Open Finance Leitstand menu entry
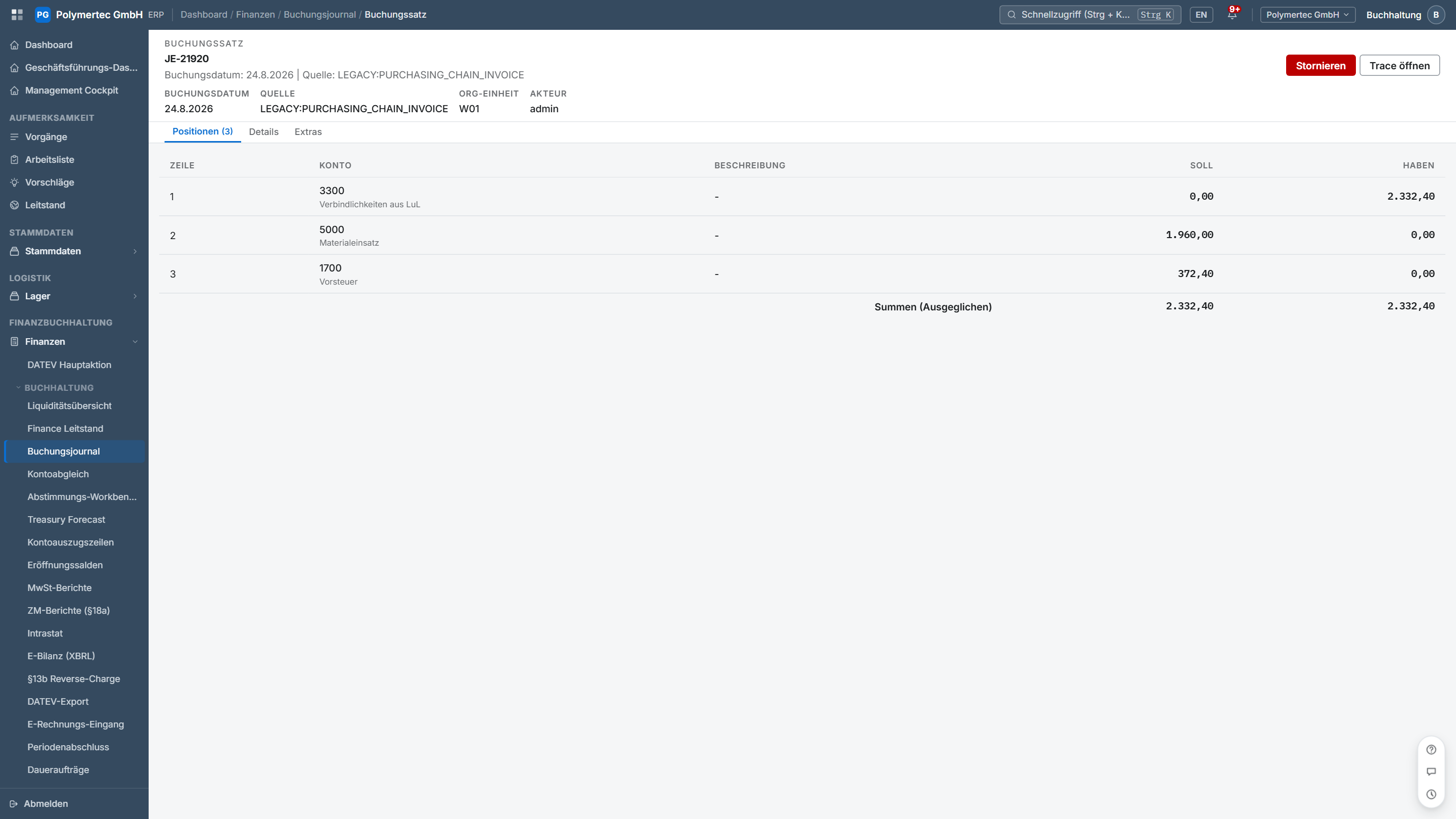 [x=74, y=428]
